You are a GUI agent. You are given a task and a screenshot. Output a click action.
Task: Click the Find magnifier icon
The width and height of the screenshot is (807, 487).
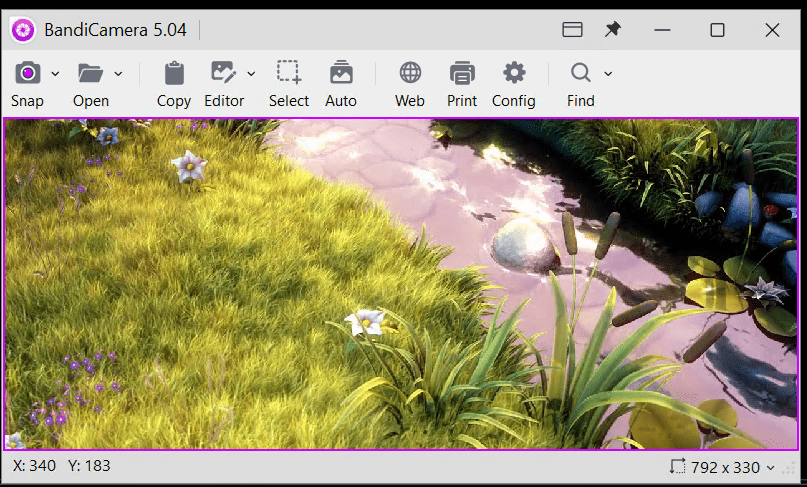coord(581,73)
